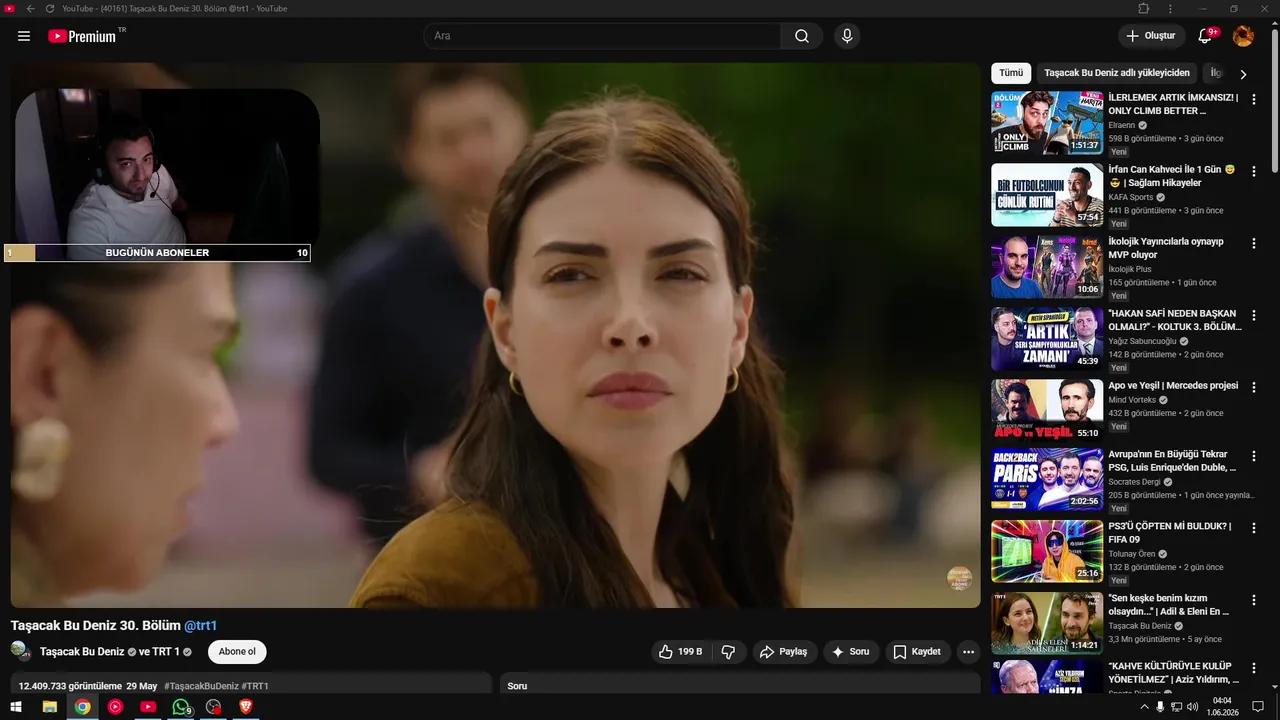
Task: Open İLERLEMEK ARTIK İMKANSIZ video thumbnail
Action: point(1047,123)
